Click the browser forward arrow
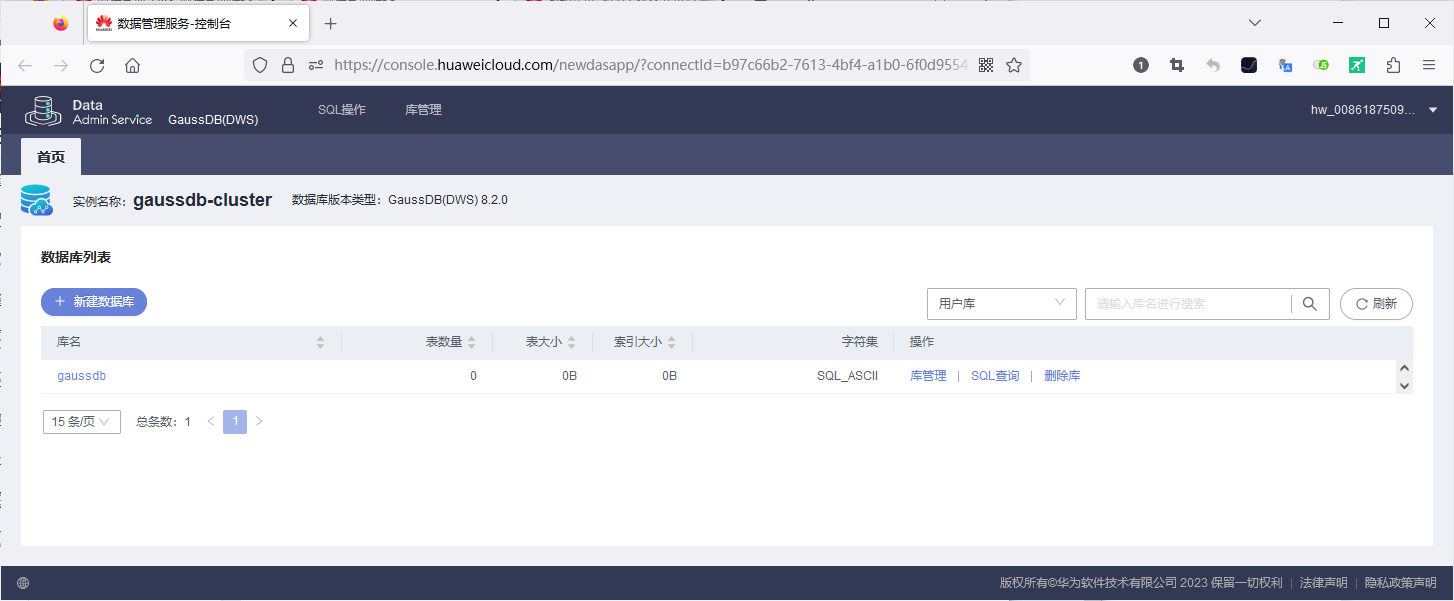The image size is (1454, 601). [x=61, y=66]
